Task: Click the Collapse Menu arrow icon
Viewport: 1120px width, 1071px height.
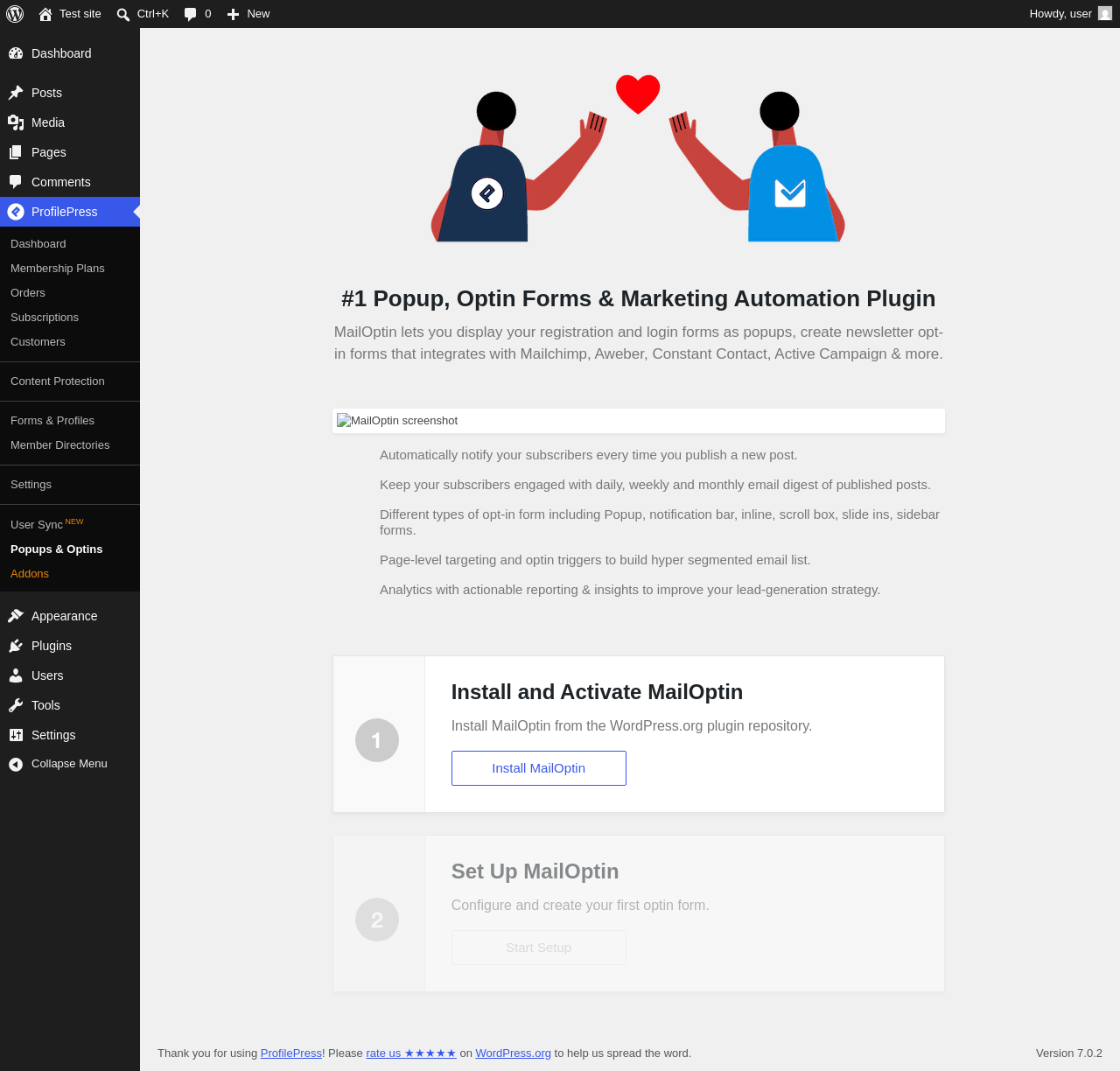Action: (x=16, y=765)
